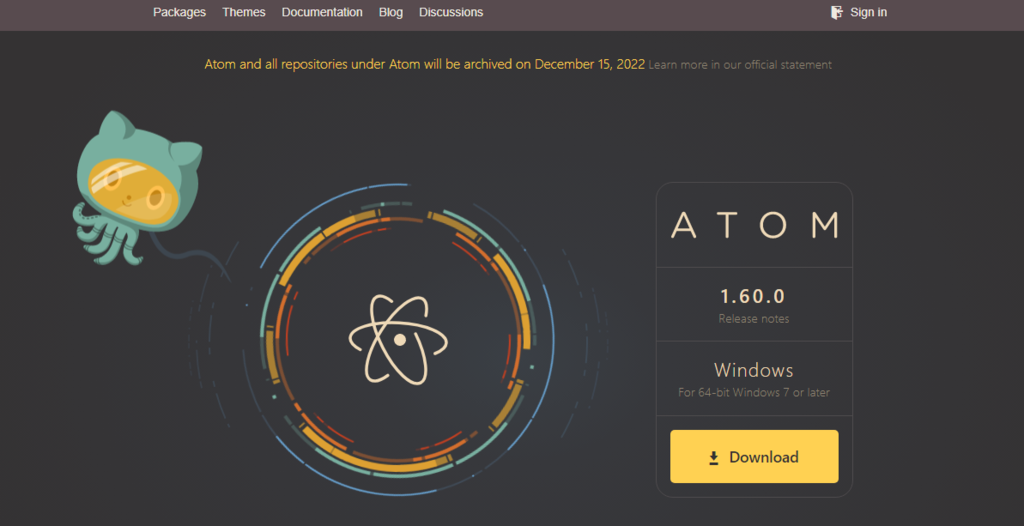The image size is (1024, 526).
Task: Open Documentation from the top navigation
Action: coord(322,12)
